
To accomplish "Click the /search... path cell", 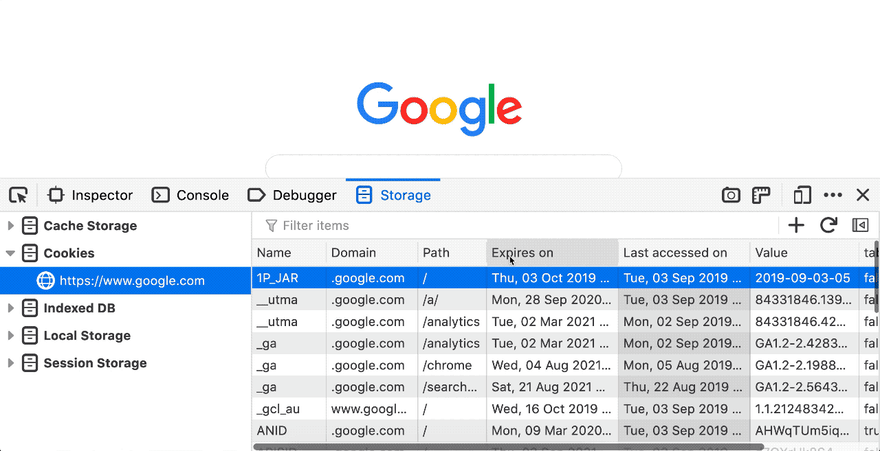I will click(452, 387).
